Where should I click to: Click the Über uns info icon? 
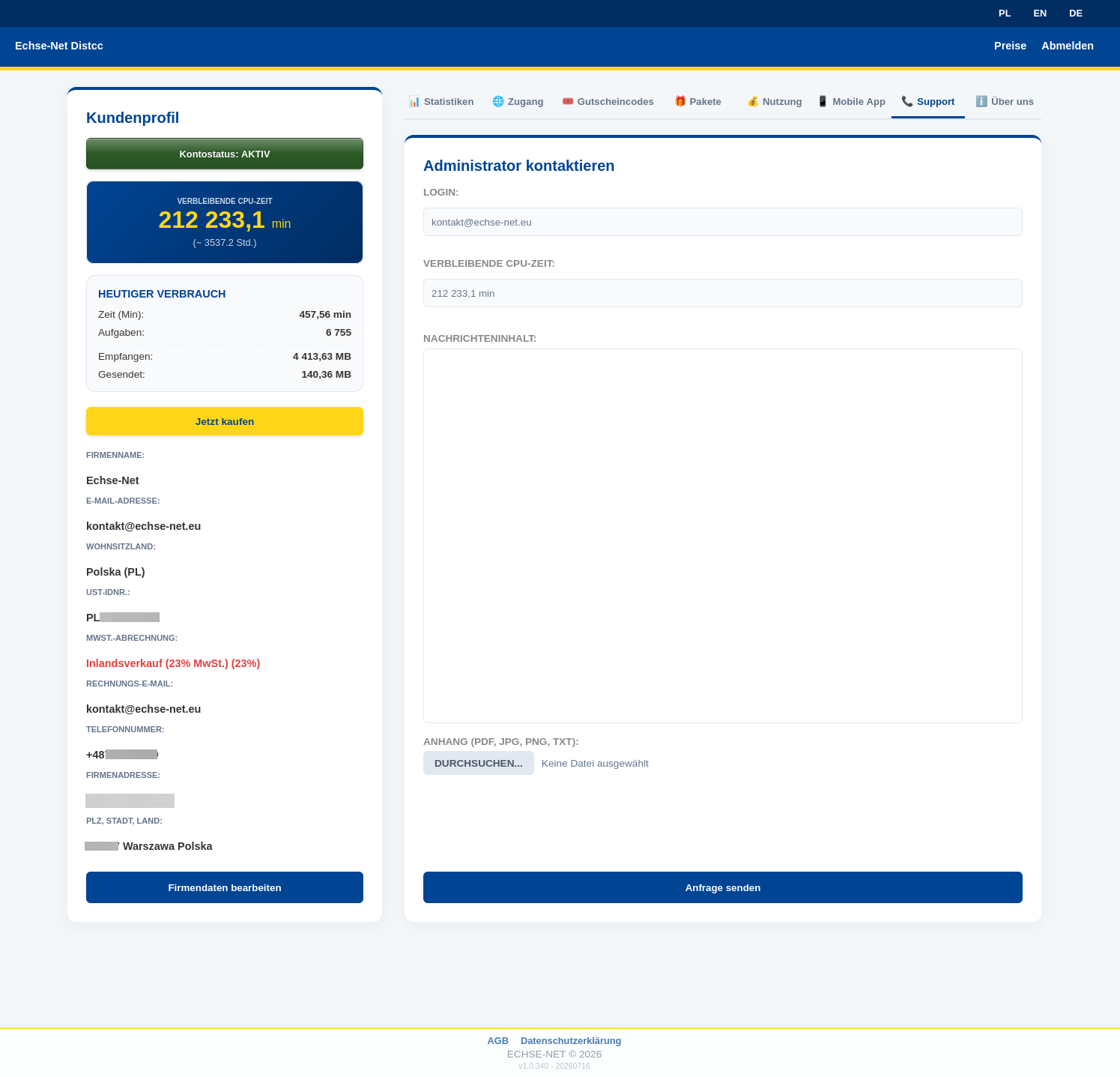coord(981,101)
